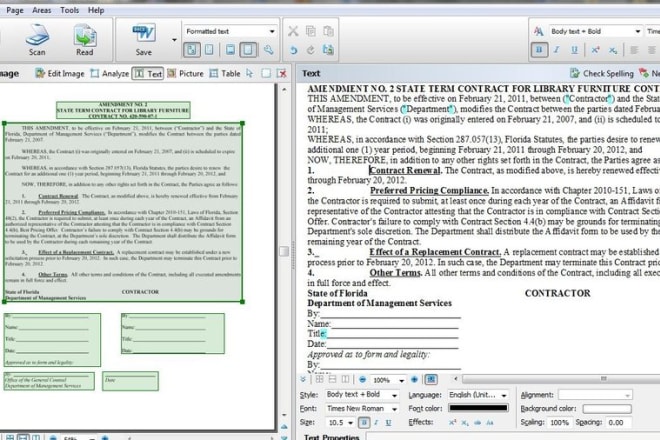Click the Spacing field showing 0.00

pos(619,422)
